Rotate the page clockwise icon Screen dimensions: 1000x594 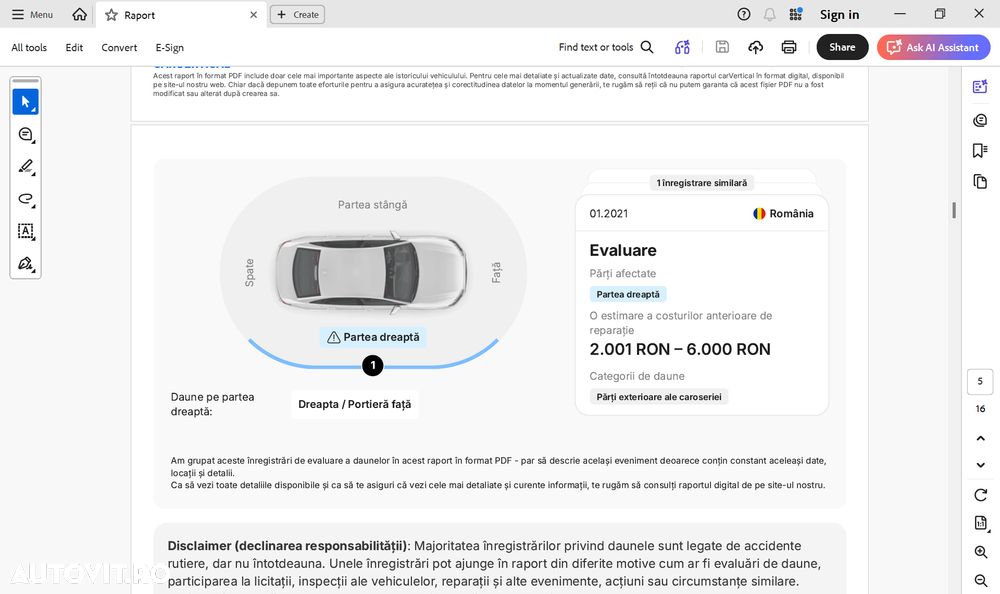tap(980, 494)
